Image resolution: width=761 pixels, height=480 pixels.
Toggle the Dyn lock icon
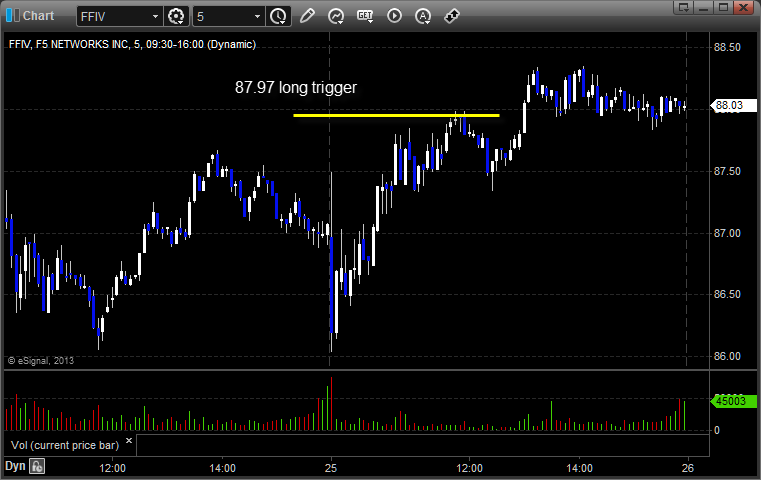[37, 466]
